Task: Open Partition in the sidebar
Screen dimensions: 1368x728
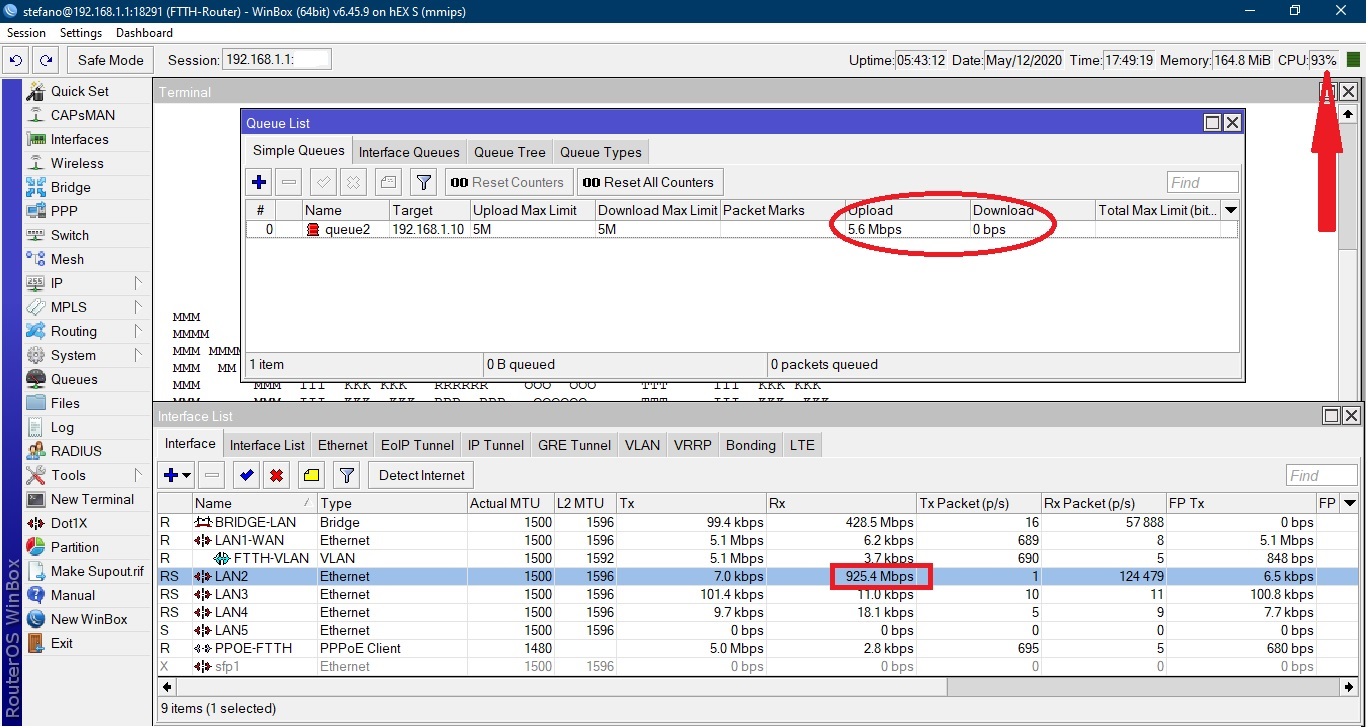Action: click(x=75, y=547)
